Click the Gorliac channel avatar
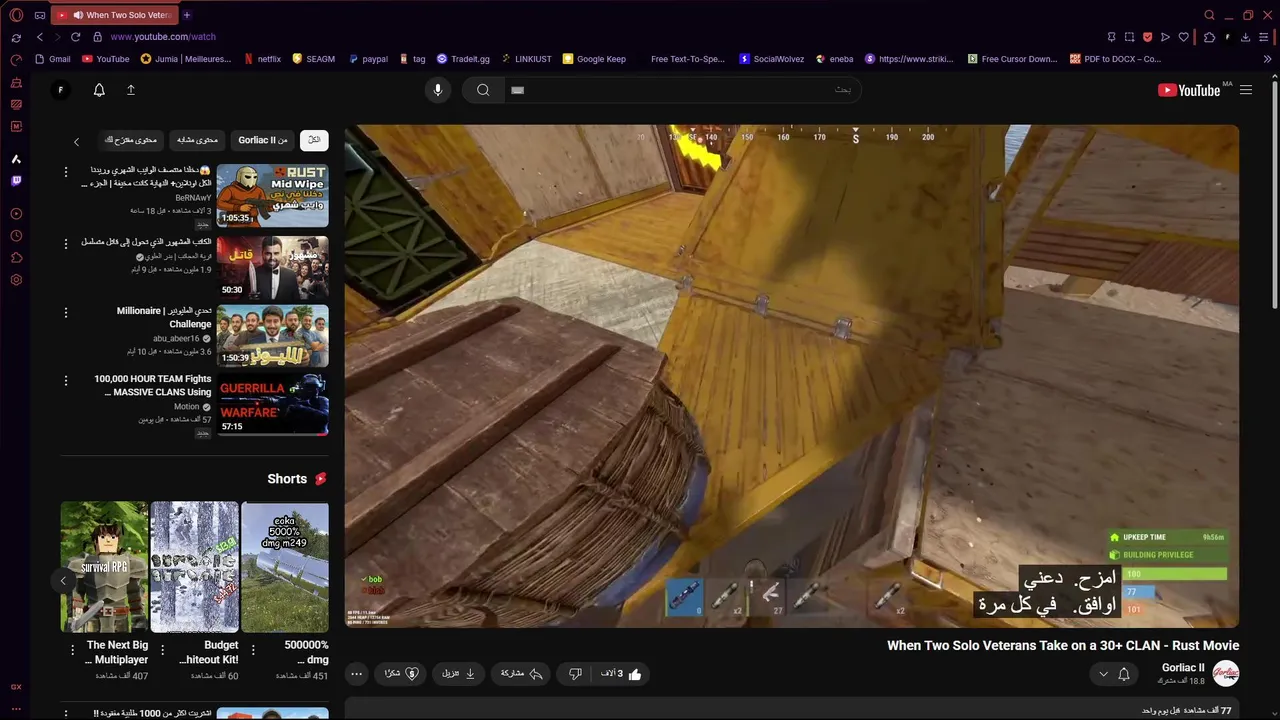This screenshot has height=720, width=1280. point(1226,674)
